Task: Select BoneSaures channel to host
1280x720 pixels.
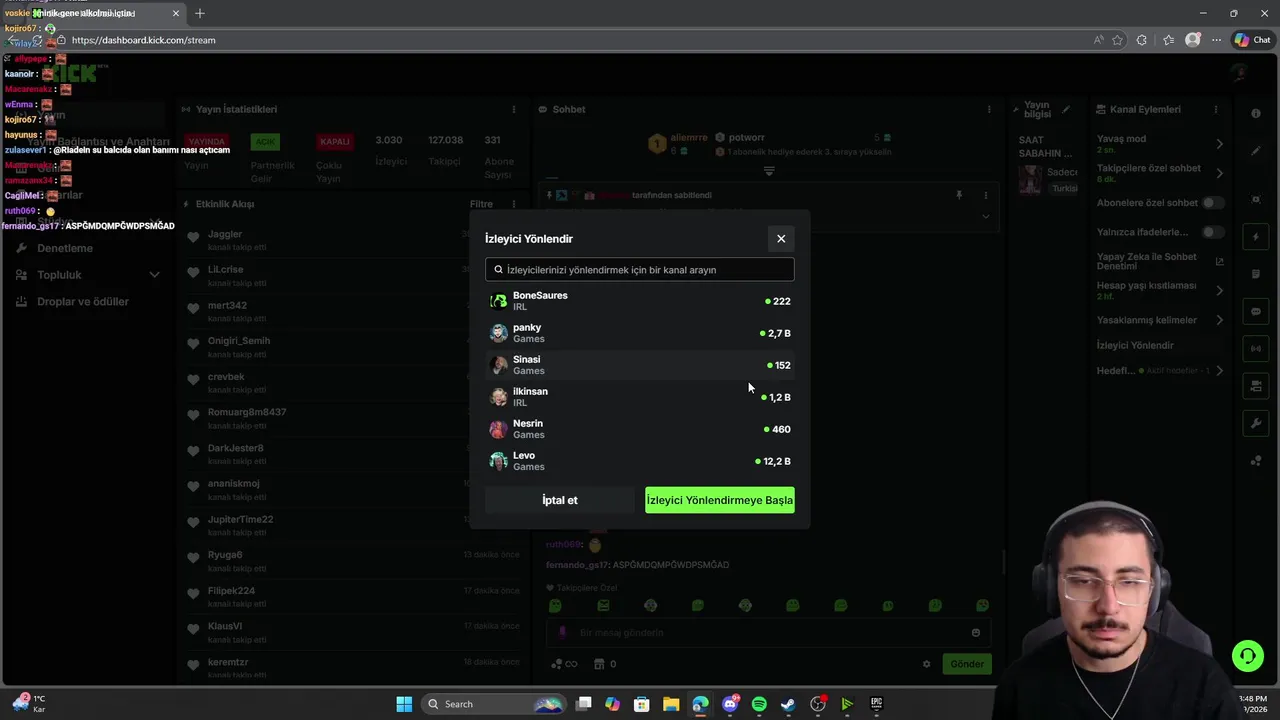Action: tap(640, 301)
